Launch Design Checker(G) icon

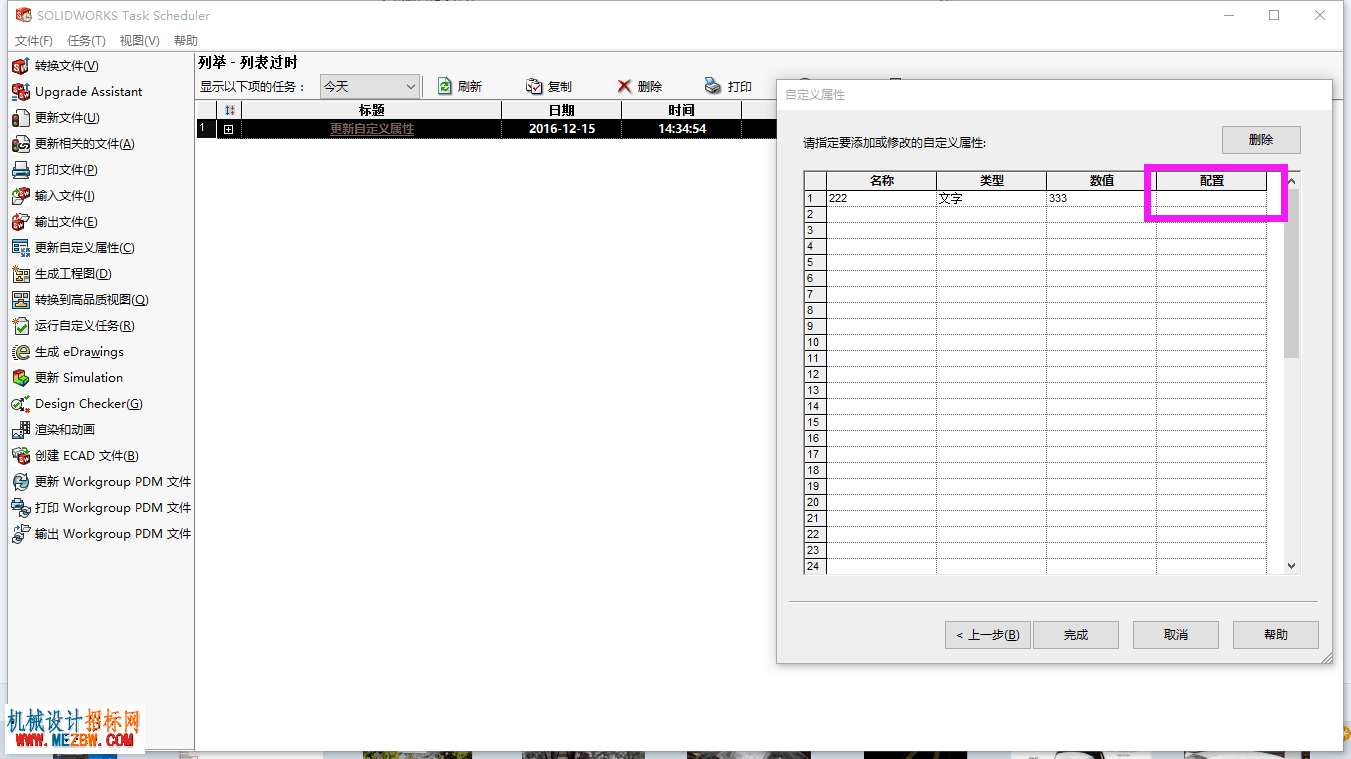point(20,404)
